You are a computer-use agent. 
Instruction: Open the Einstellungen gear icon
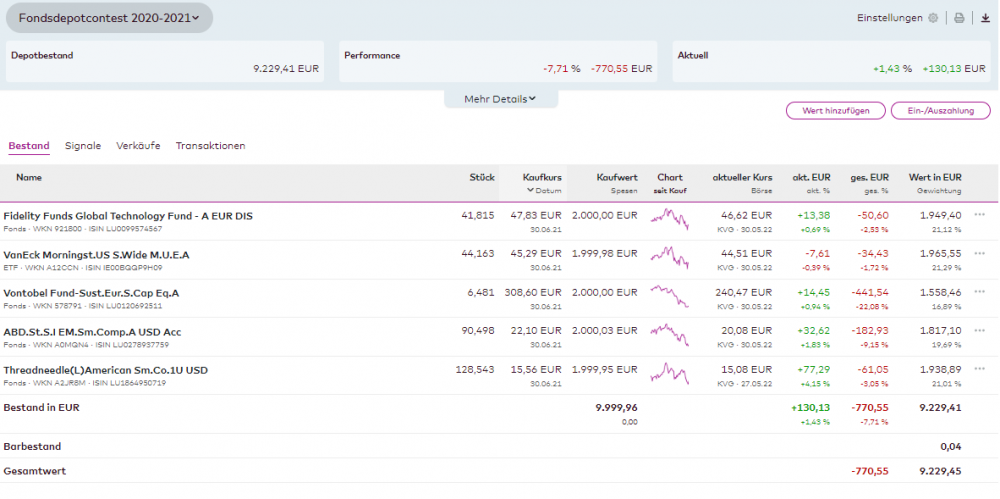[933, 18]
